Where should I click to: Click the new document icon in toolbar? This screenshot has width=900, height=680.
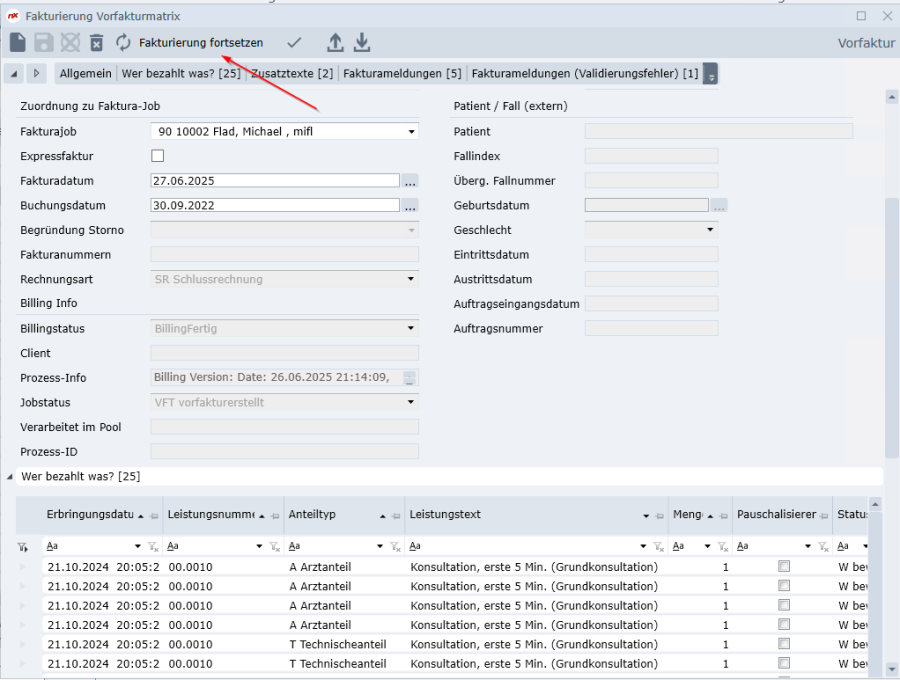(18, 42)
